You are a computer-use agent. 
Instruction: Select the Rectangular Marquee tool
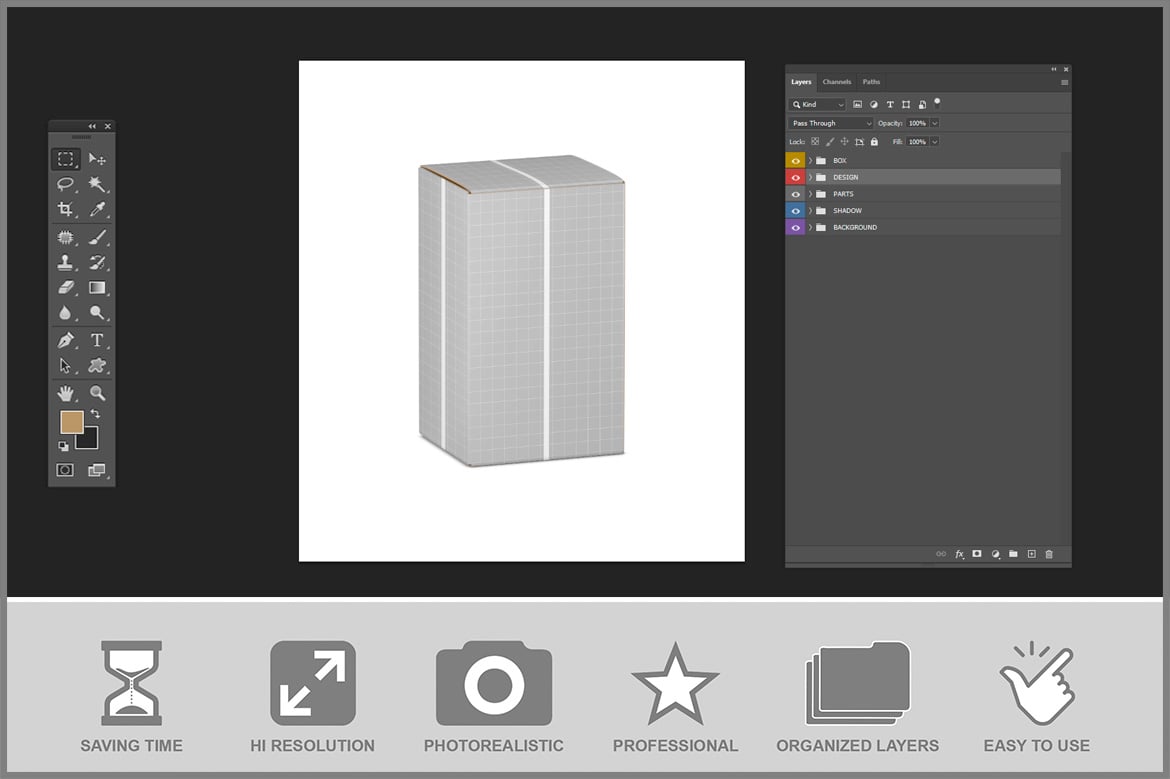66,158
